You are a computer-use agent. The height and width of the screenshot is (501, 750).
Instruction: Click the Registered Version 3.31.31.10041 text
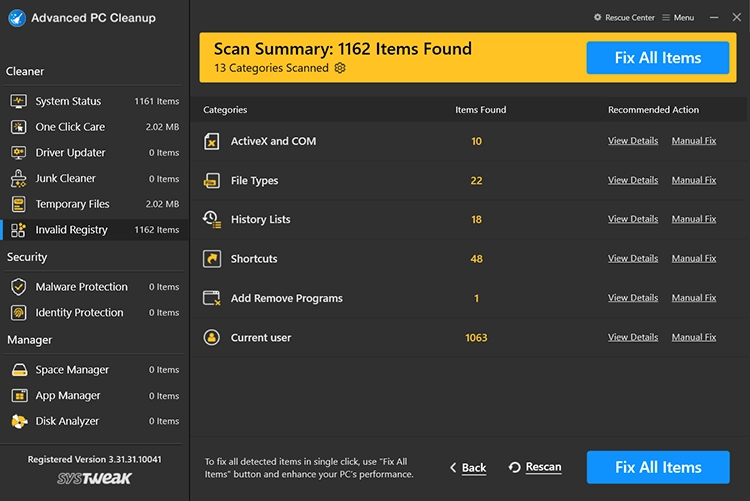94,459
